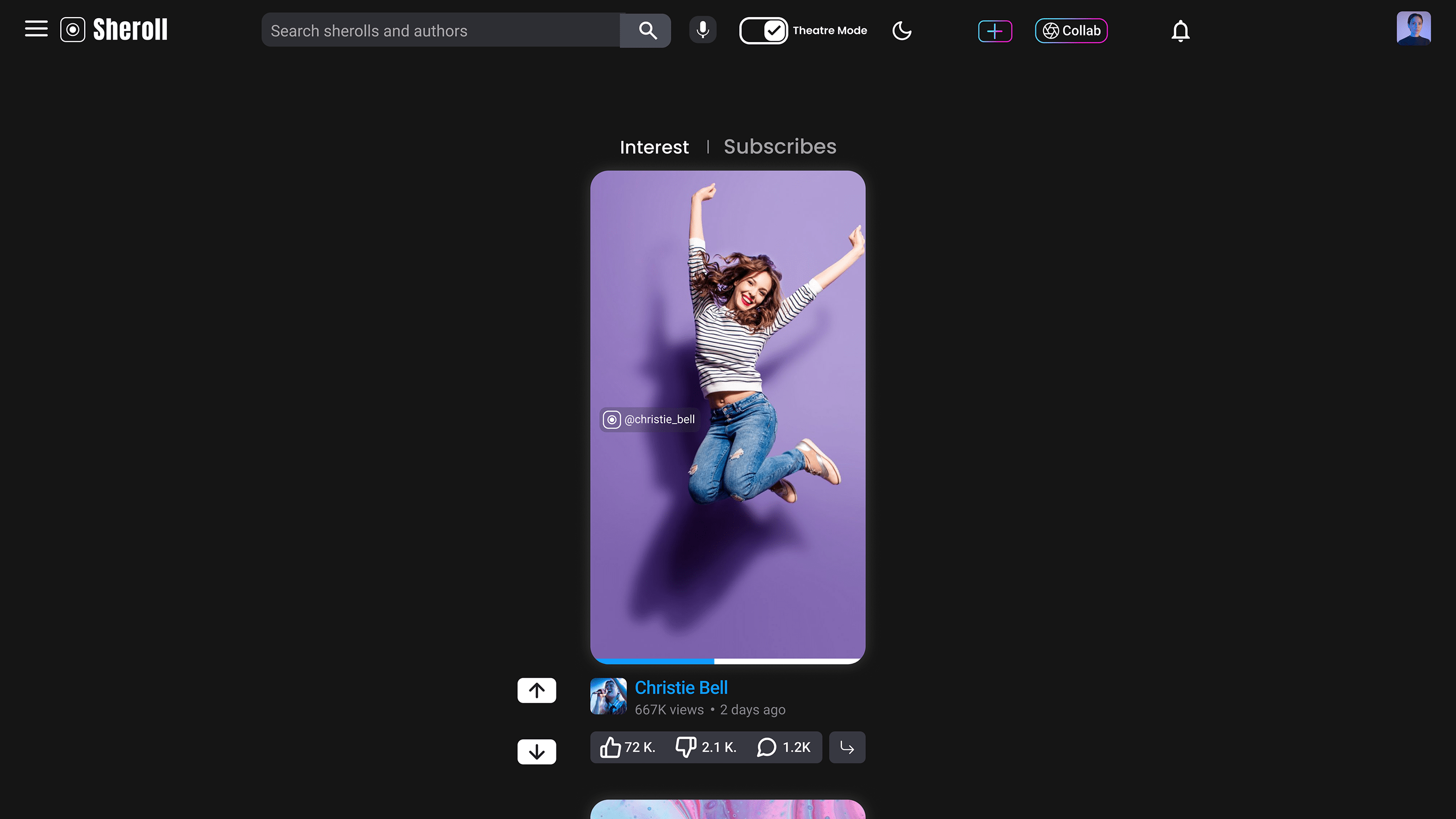Open the comments bubble icon
This screenshot has height=819, width=1456.
[766, 747]
